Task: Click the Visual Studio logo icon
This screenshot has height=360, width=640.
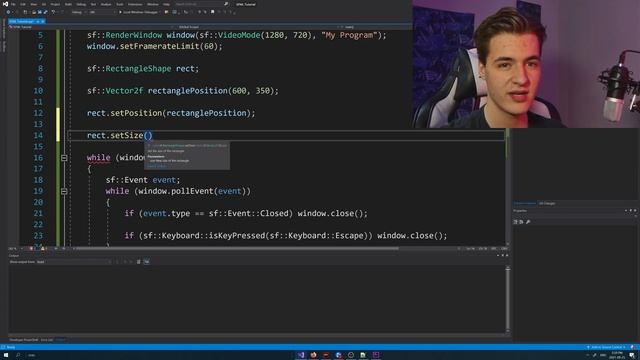Action: 5,4
